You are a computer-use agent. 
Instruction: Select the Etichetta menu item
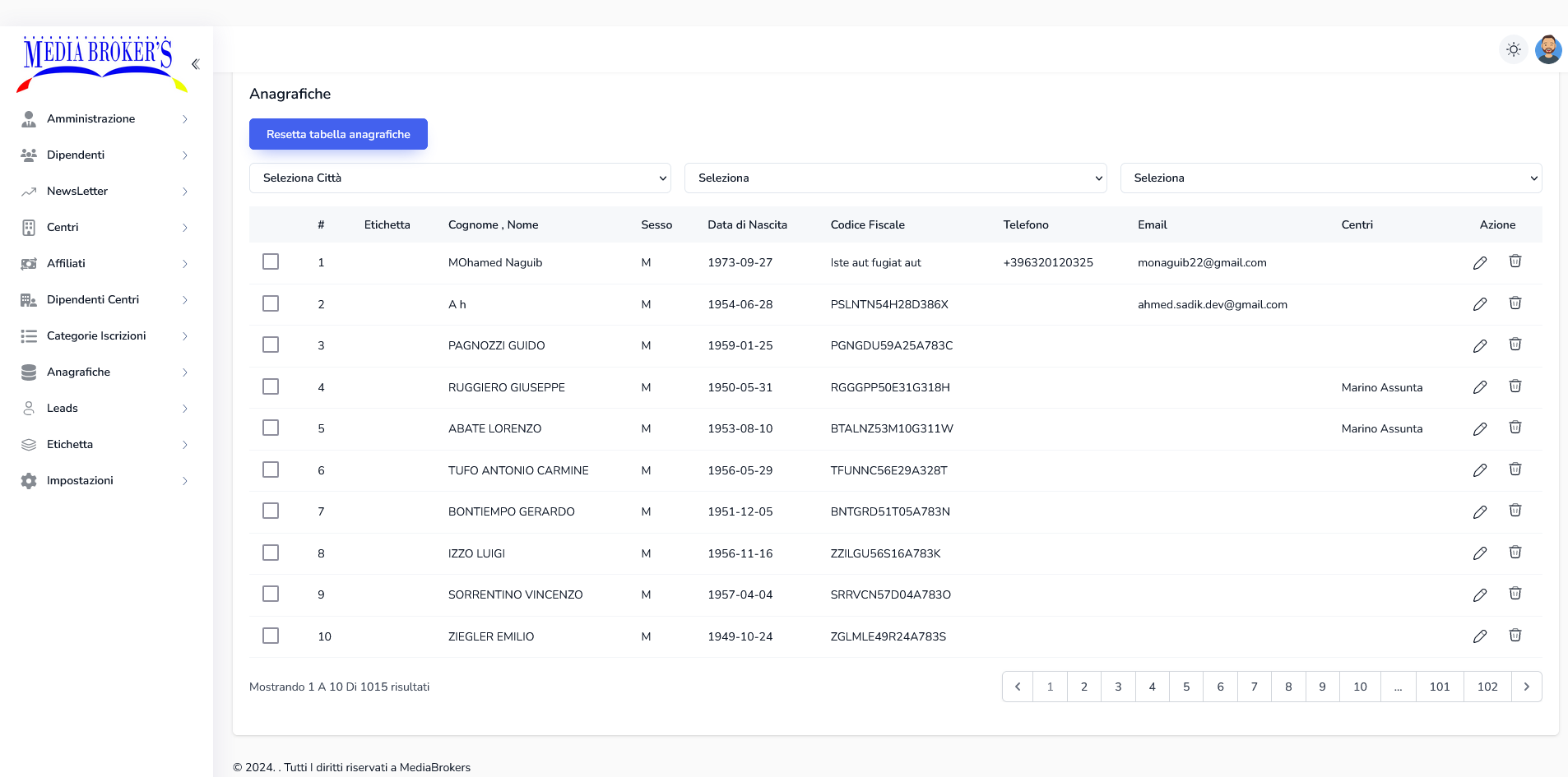click(x=70, y=444)
